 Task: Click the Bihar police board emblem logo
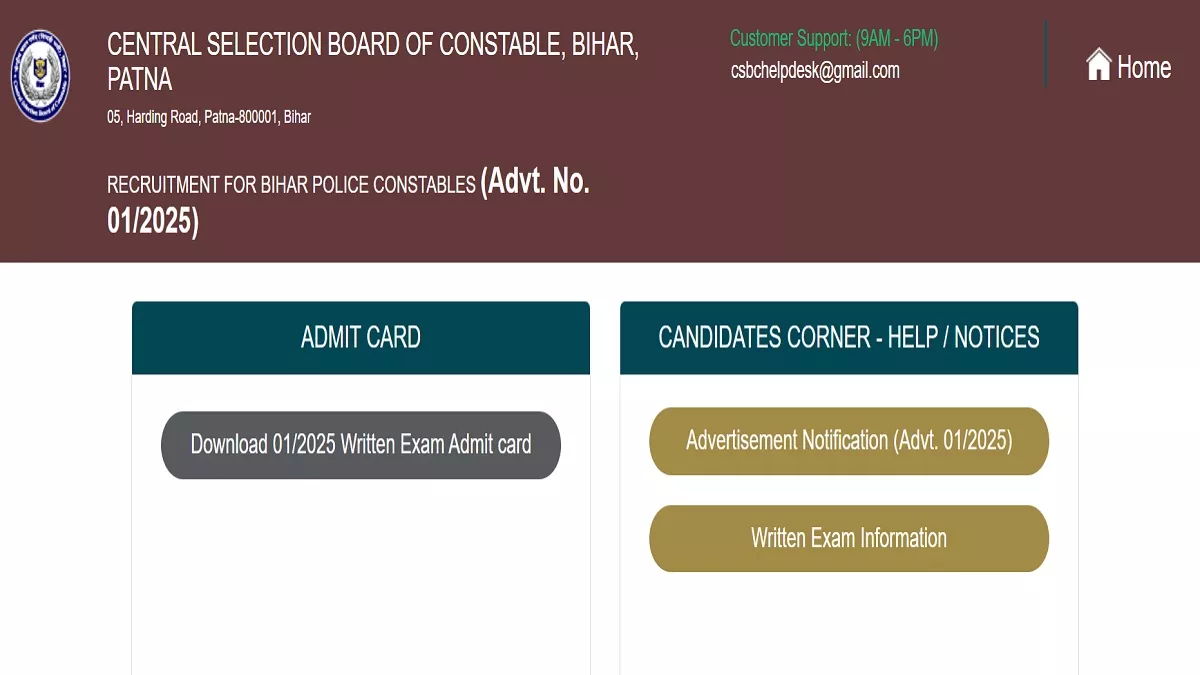41,75
